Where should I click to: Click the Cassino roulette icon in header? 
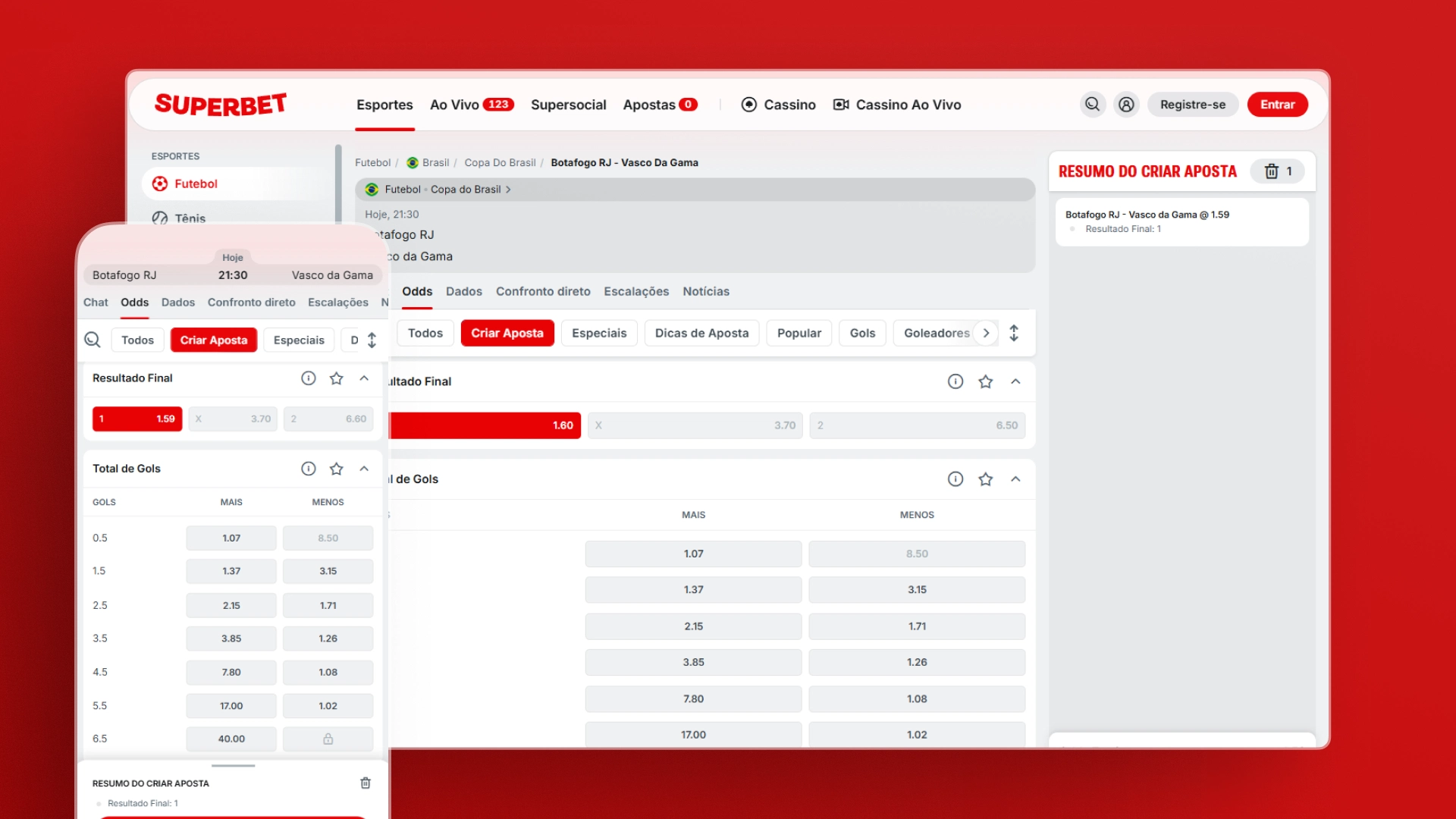pyautogui.click(x=749, y=105)
